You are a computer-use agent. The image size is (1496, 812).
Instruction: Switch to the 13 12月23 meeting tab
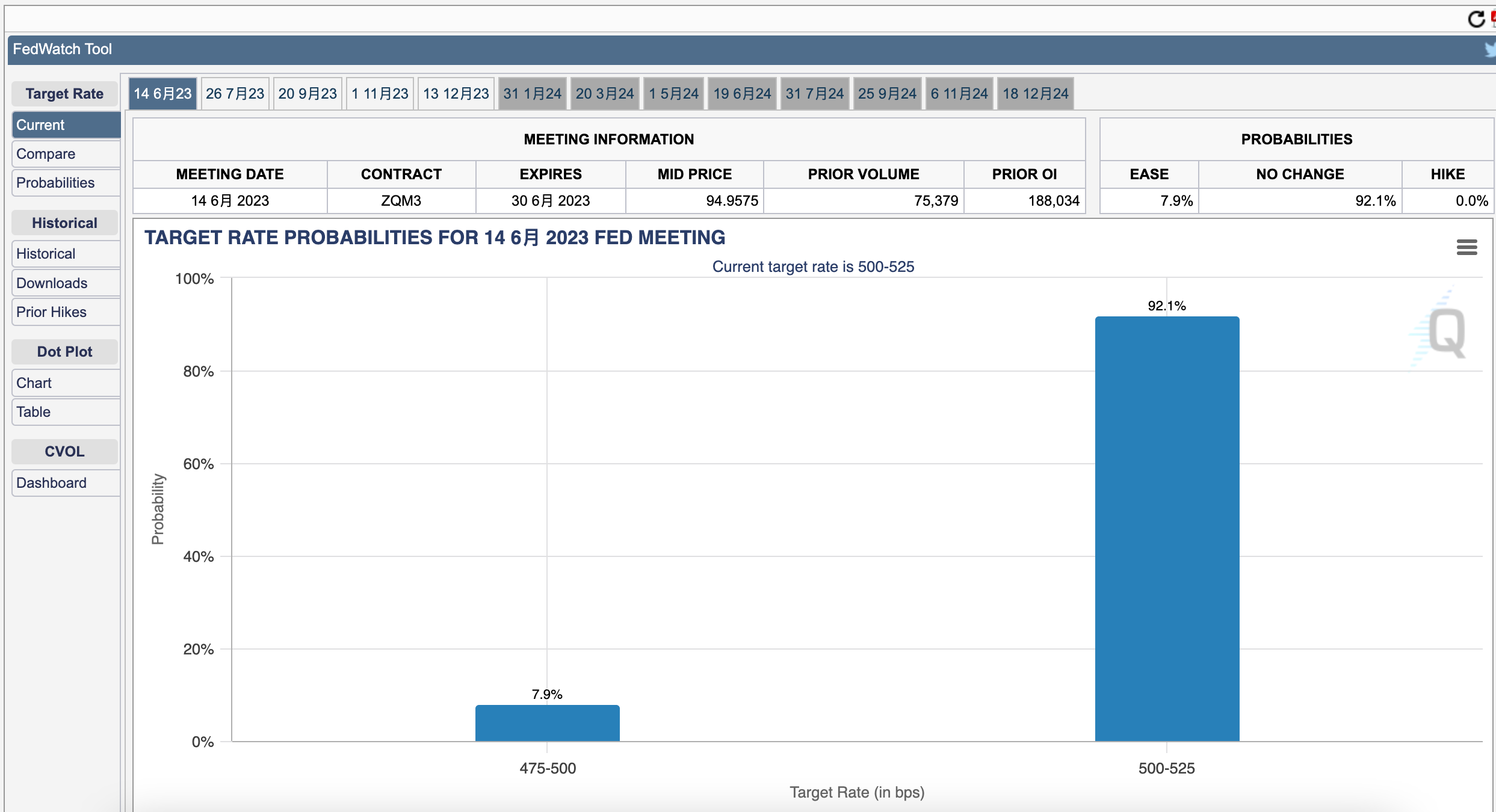pos(456,93)
